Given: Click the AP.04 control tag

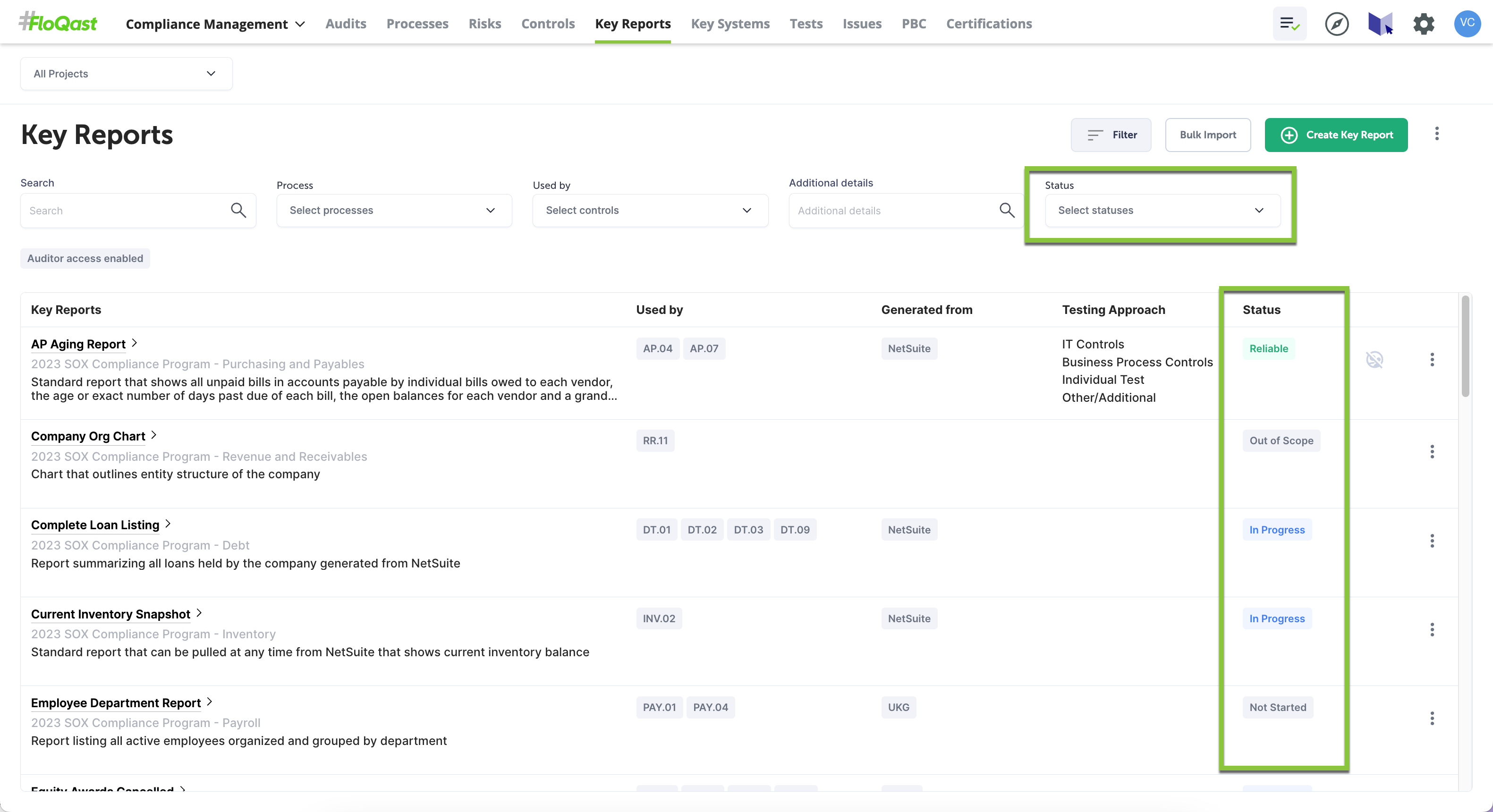Looking at the screenshot, I should (x=657, y=348).
